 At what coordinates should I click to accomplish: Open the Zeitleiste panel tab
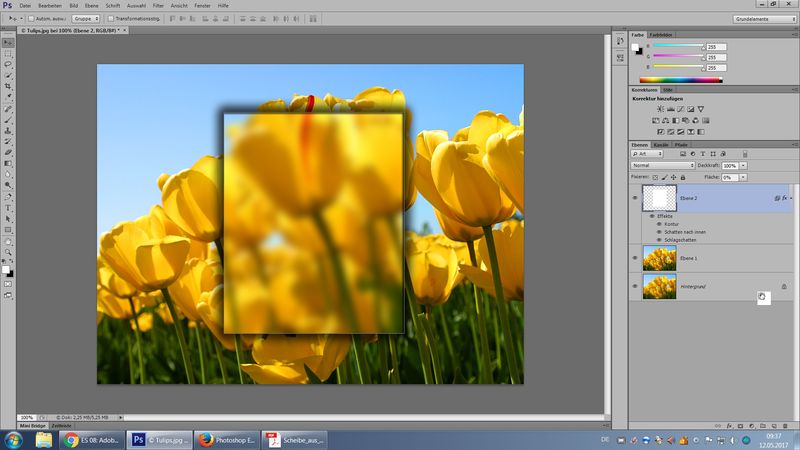click(x=61, y=426)
